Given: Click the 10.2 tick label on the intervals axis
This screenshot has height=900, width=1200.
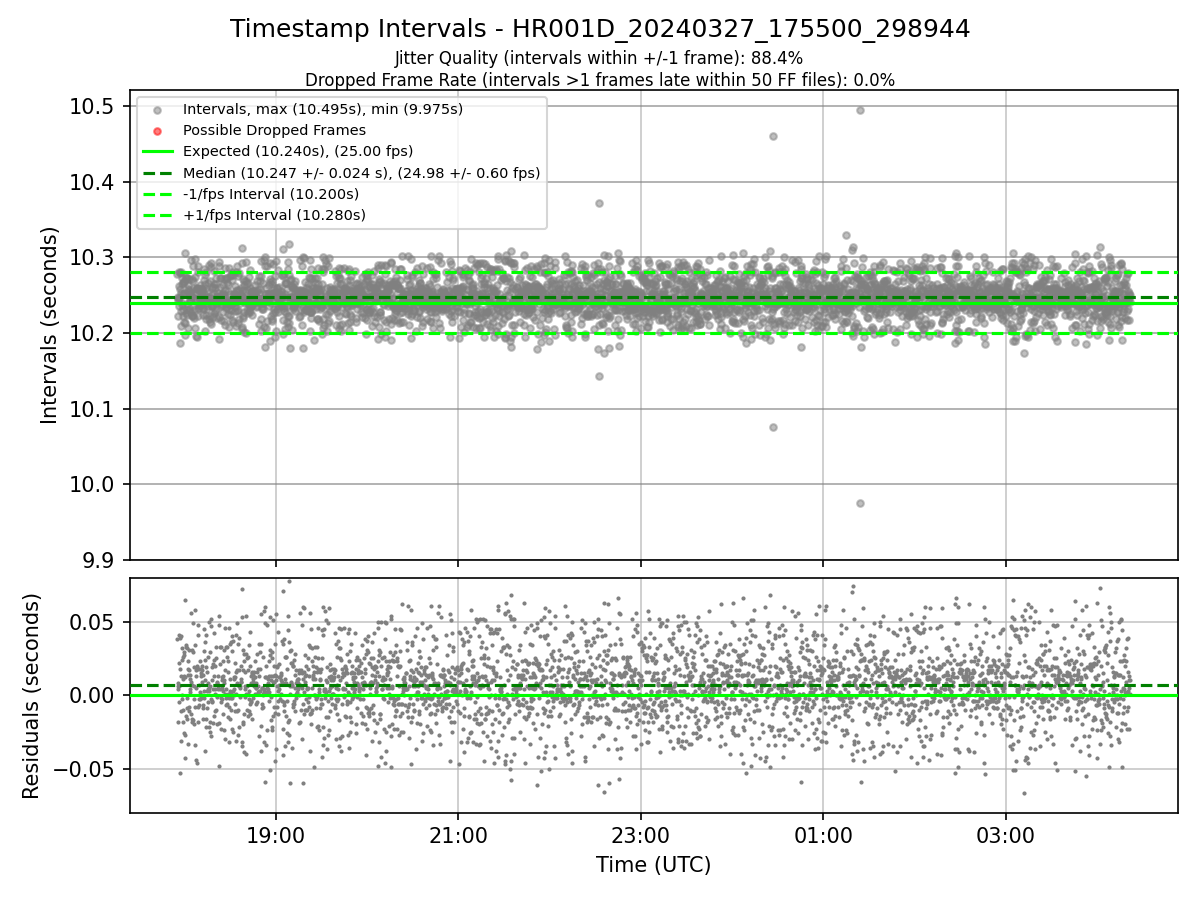Looking at the screenshot, I should [91, 333].
